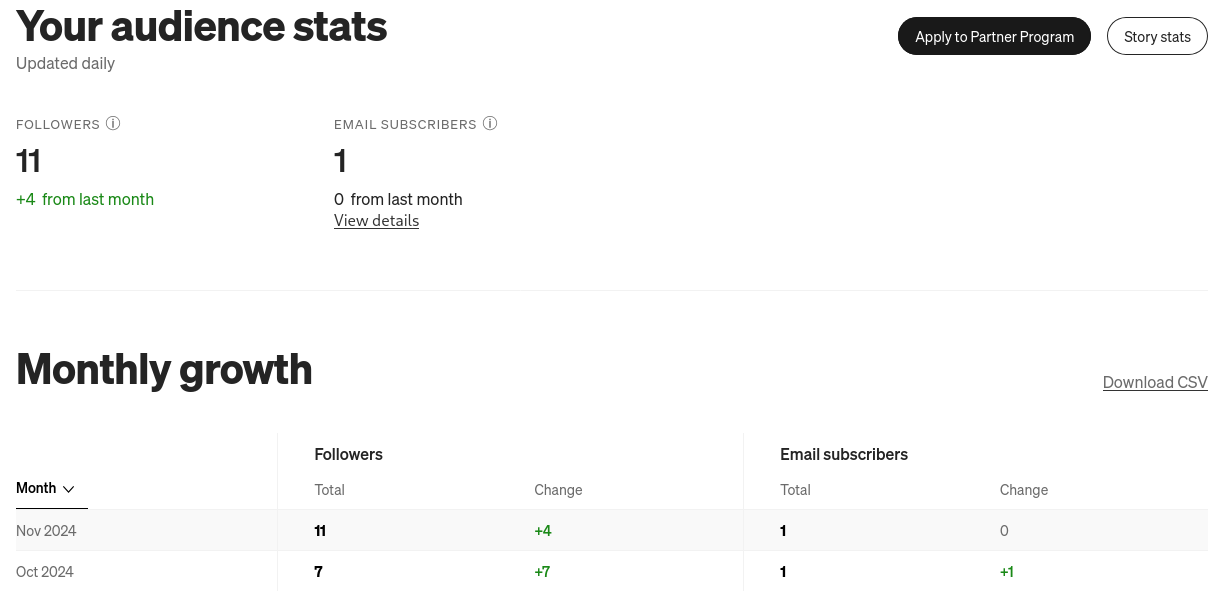Viewport: 1223px width, 596px height.
Task: Click the +1 email subscriber change
Action: 1007,572
